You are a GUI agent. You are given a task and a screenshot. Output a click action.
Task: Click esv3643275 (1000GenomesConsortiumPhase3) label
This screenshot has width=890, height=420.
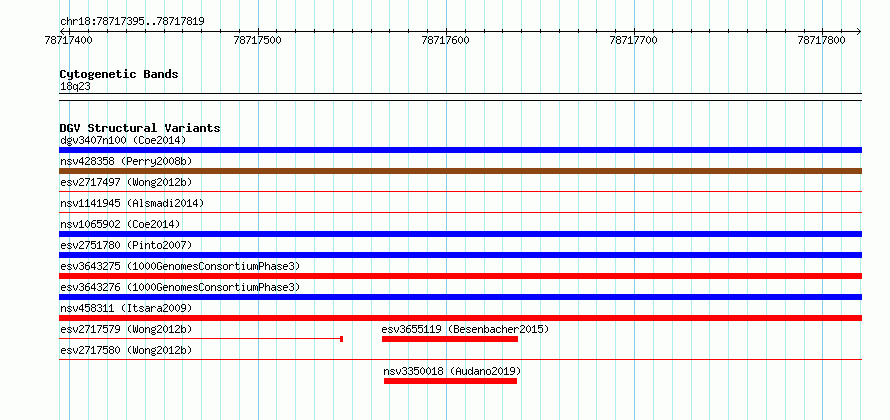point(180,266)
